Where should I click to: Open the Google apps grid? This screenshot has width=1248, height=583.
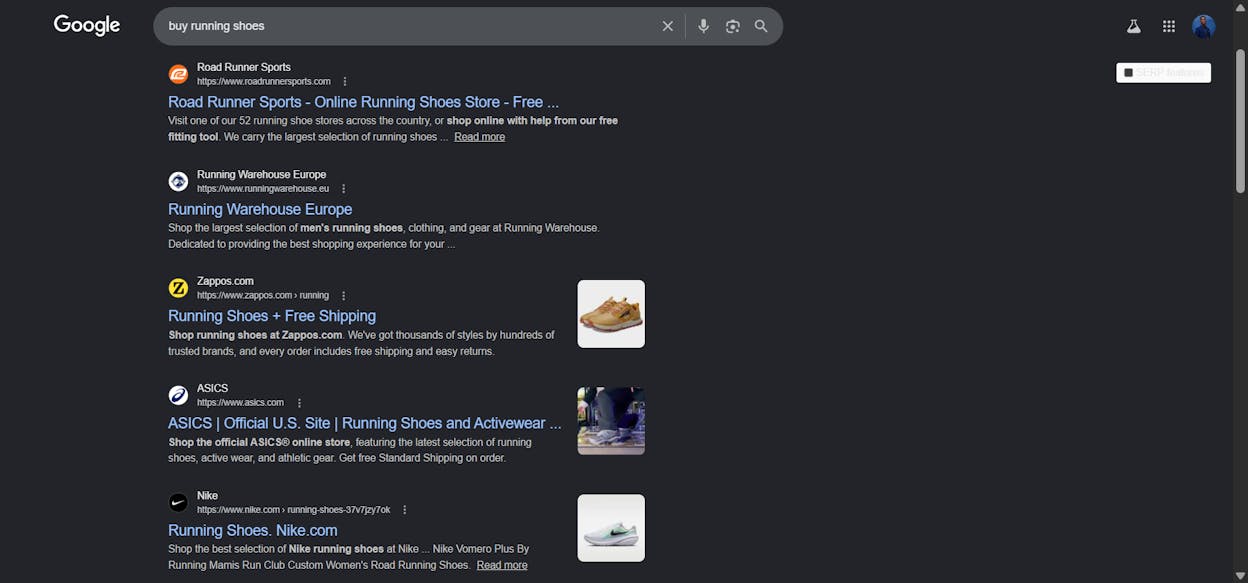pos(1169,27)
